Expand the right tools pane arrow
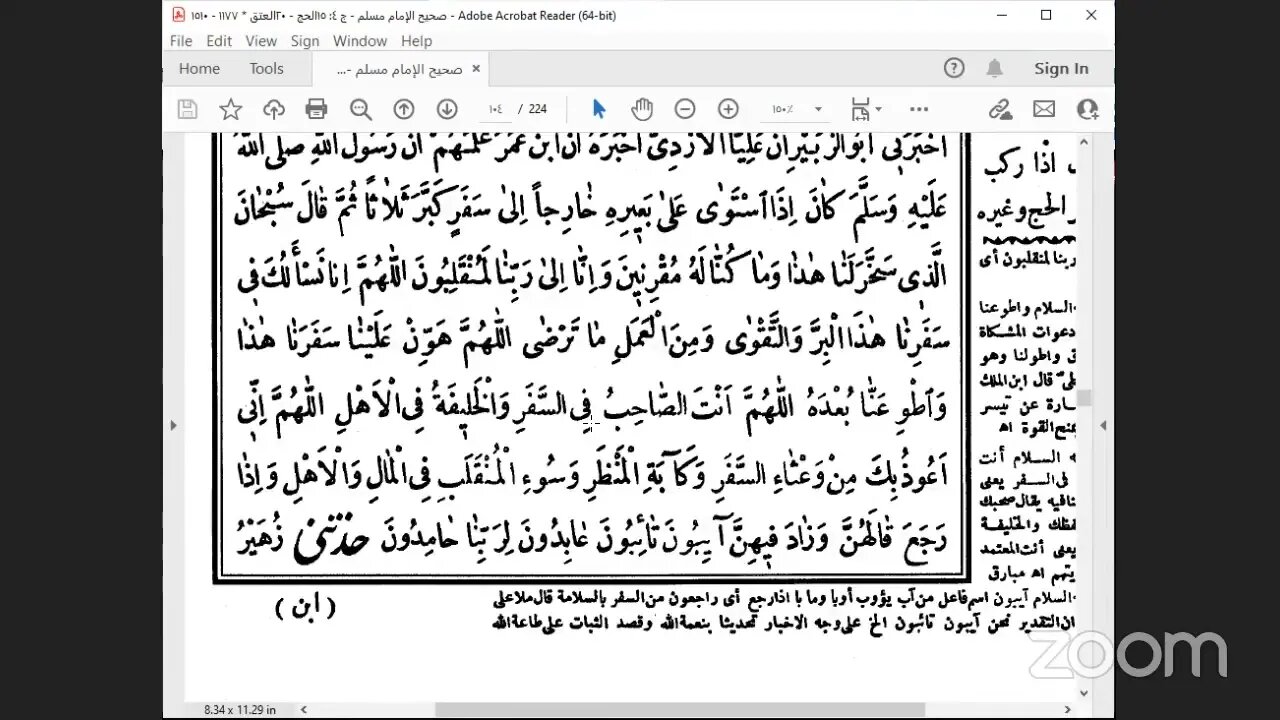Screen dimensions: 1280x720 tap(1105, 425)
